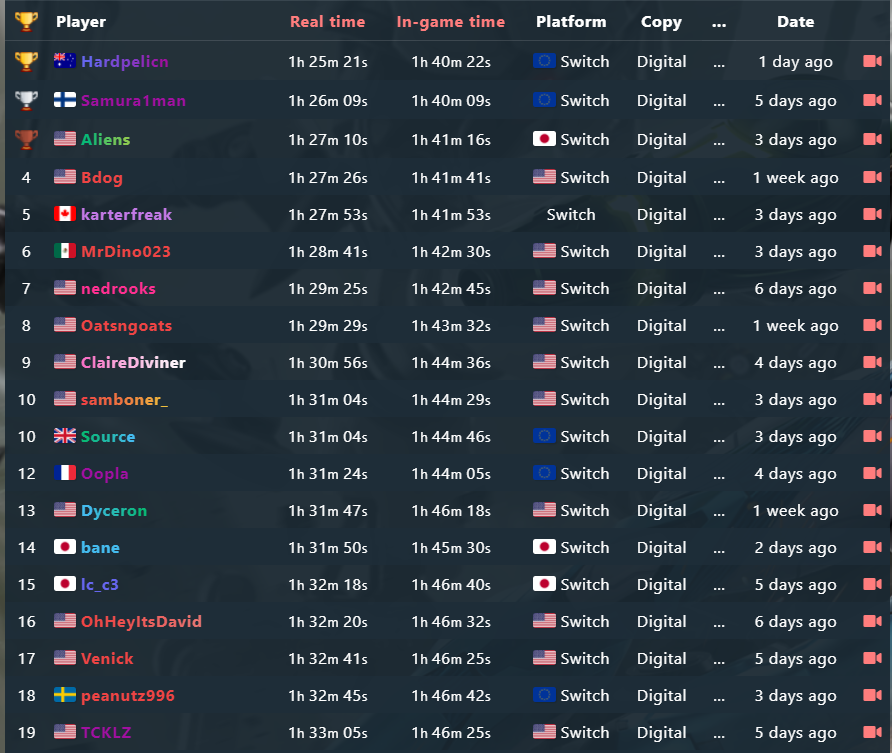
Task: Open video icon for TCKLZ's run
Action: (872, 731)
